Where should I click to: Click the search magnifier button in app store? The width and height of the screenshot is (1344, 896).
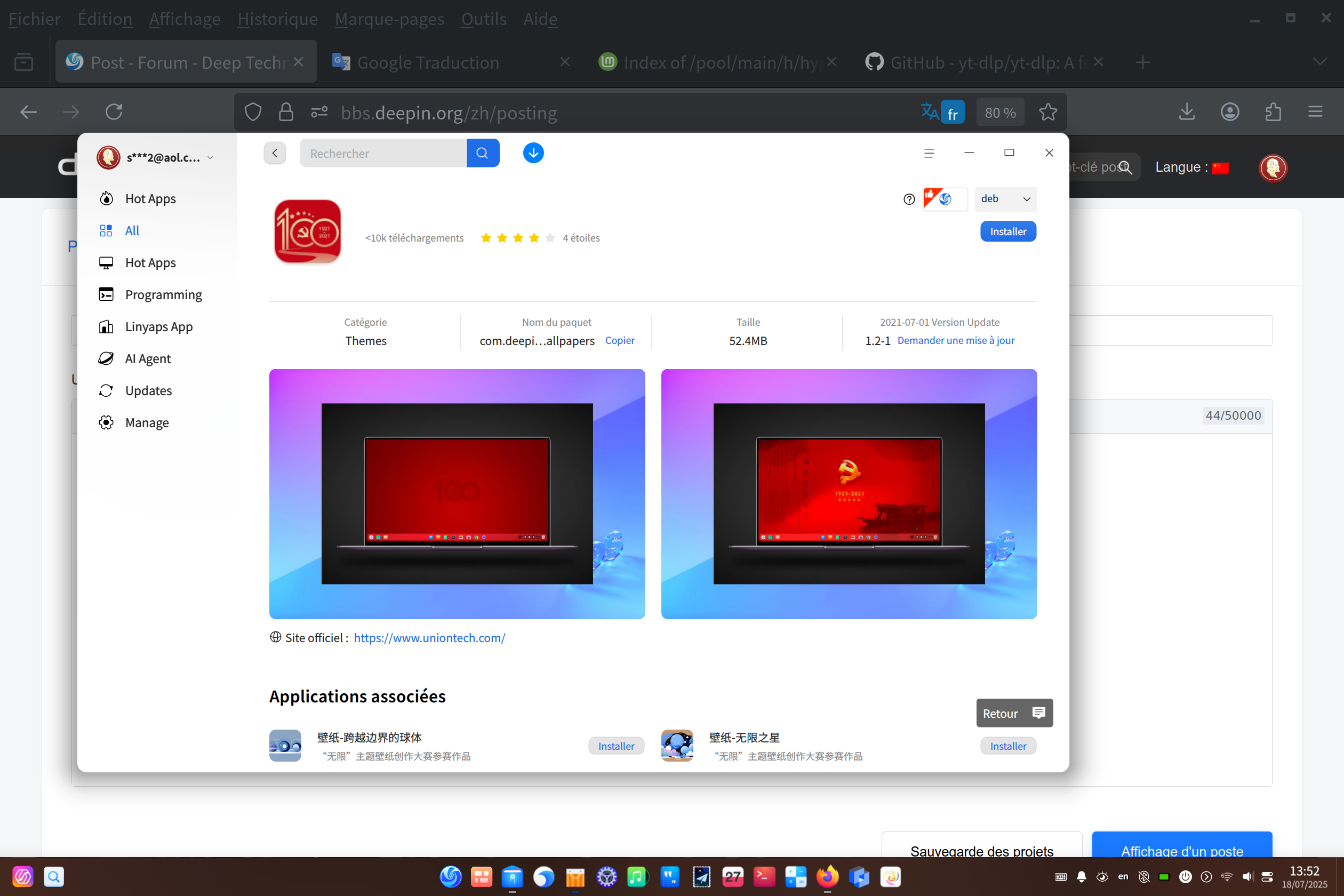click(483, 153)
